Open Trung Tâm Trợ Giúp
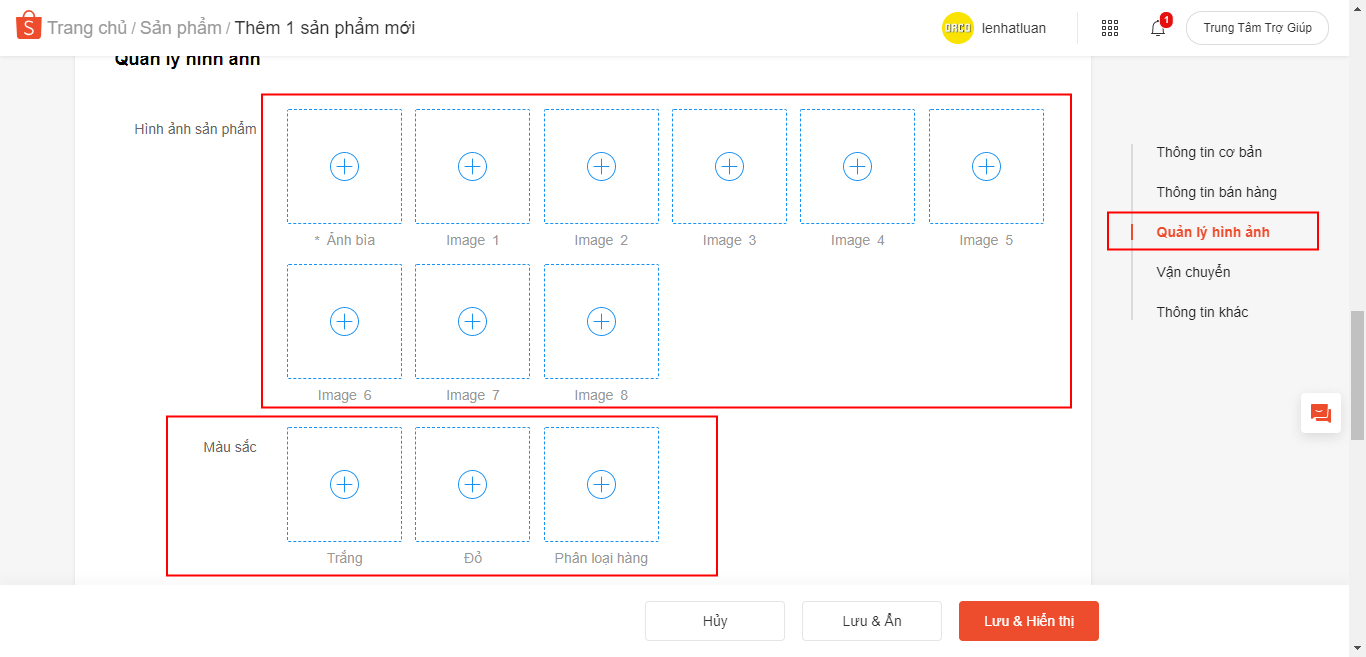Image resolution: width=1366 pixels, height=657 pixels. tap(1257, 27)
